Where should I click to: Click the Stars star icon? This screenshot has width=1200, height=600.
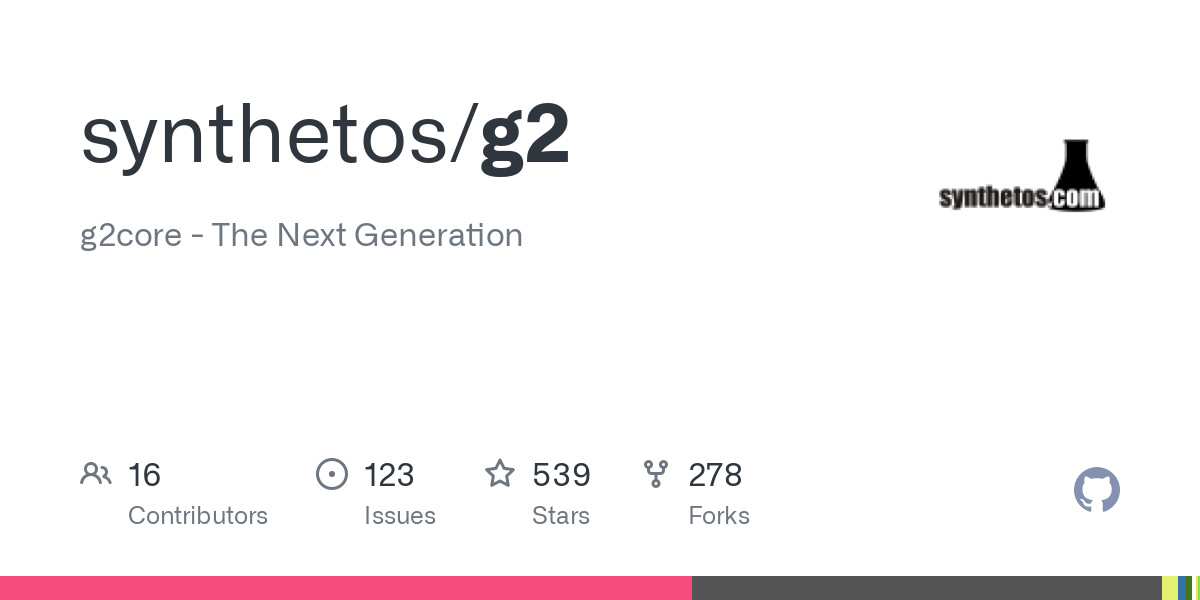pyautogui.click(x=500, y=474)
